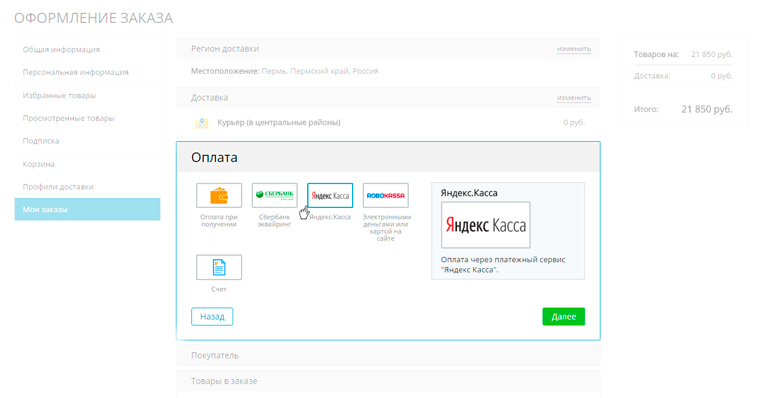Viewport: 768px width, 398px height.
Task: Click 'Товаров на:' summary row
Action: pos(683,54)
